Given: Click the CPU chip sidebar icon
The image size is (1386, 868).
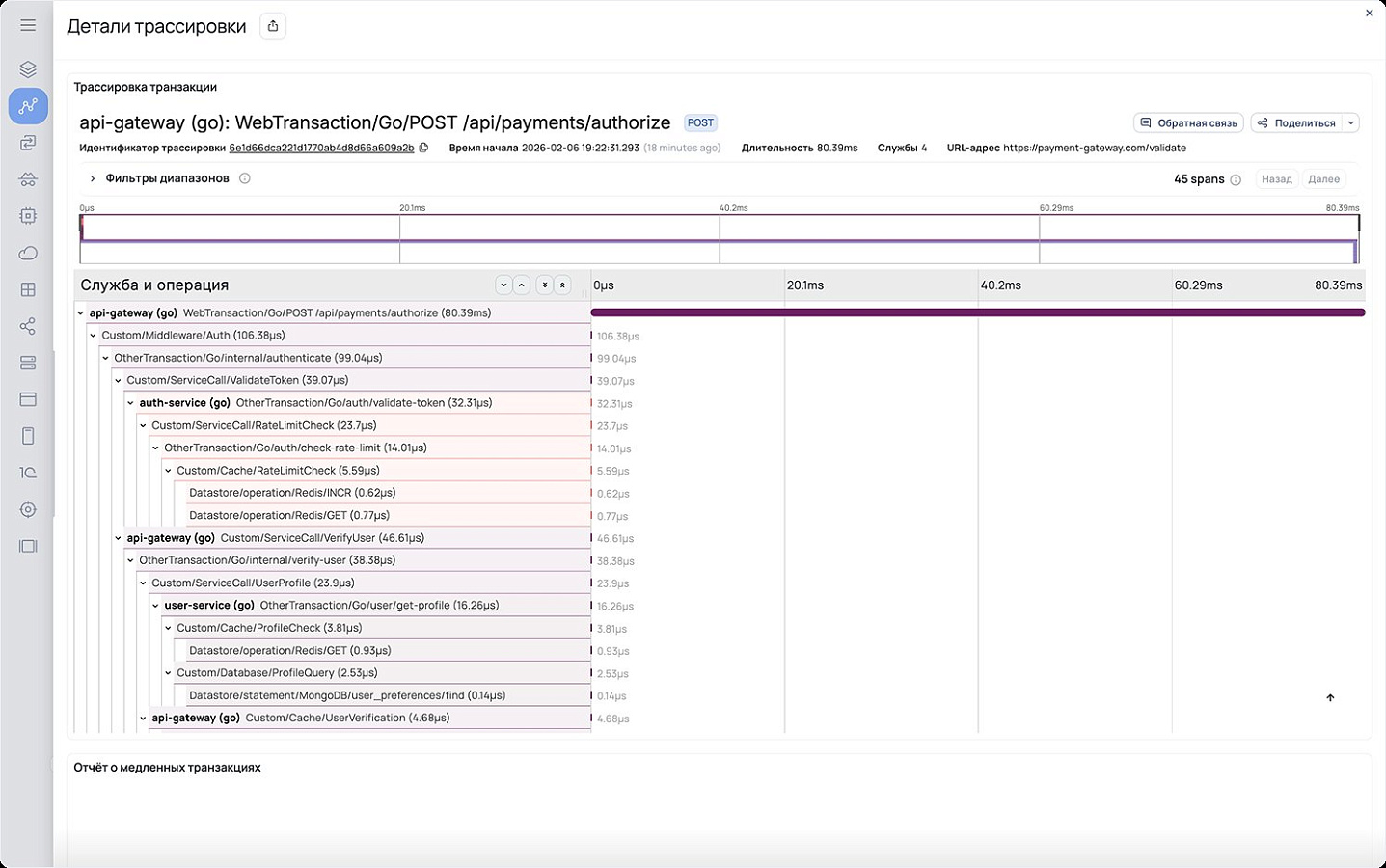Looking at the screenshot, I should [28, 216].
